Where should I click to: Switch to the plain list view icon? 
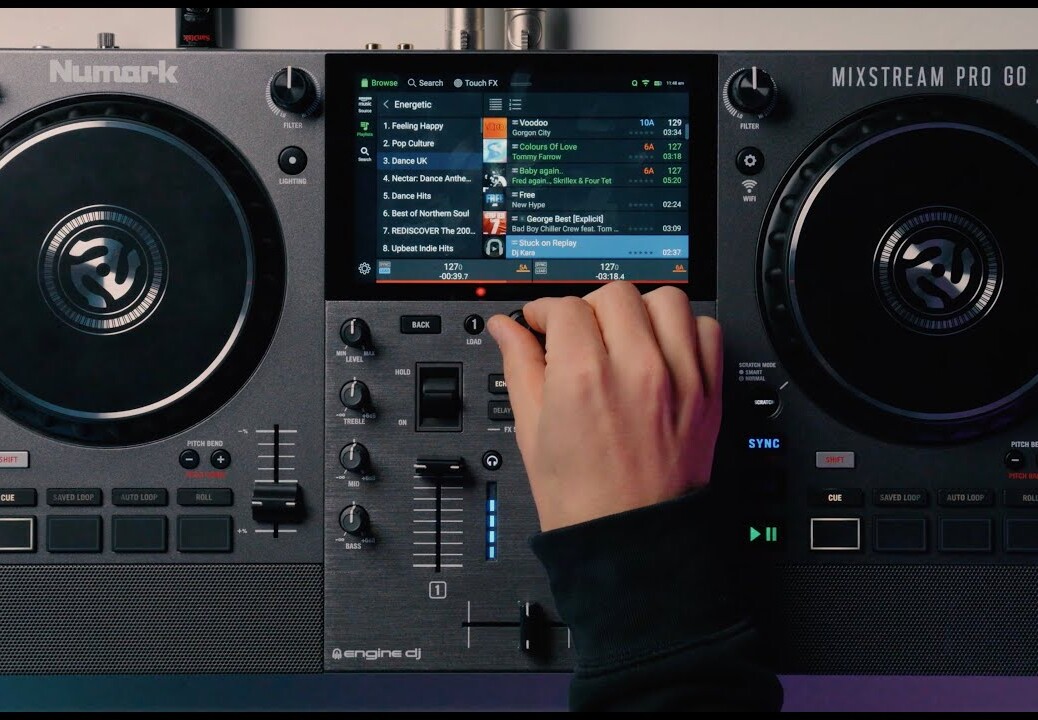495,104
